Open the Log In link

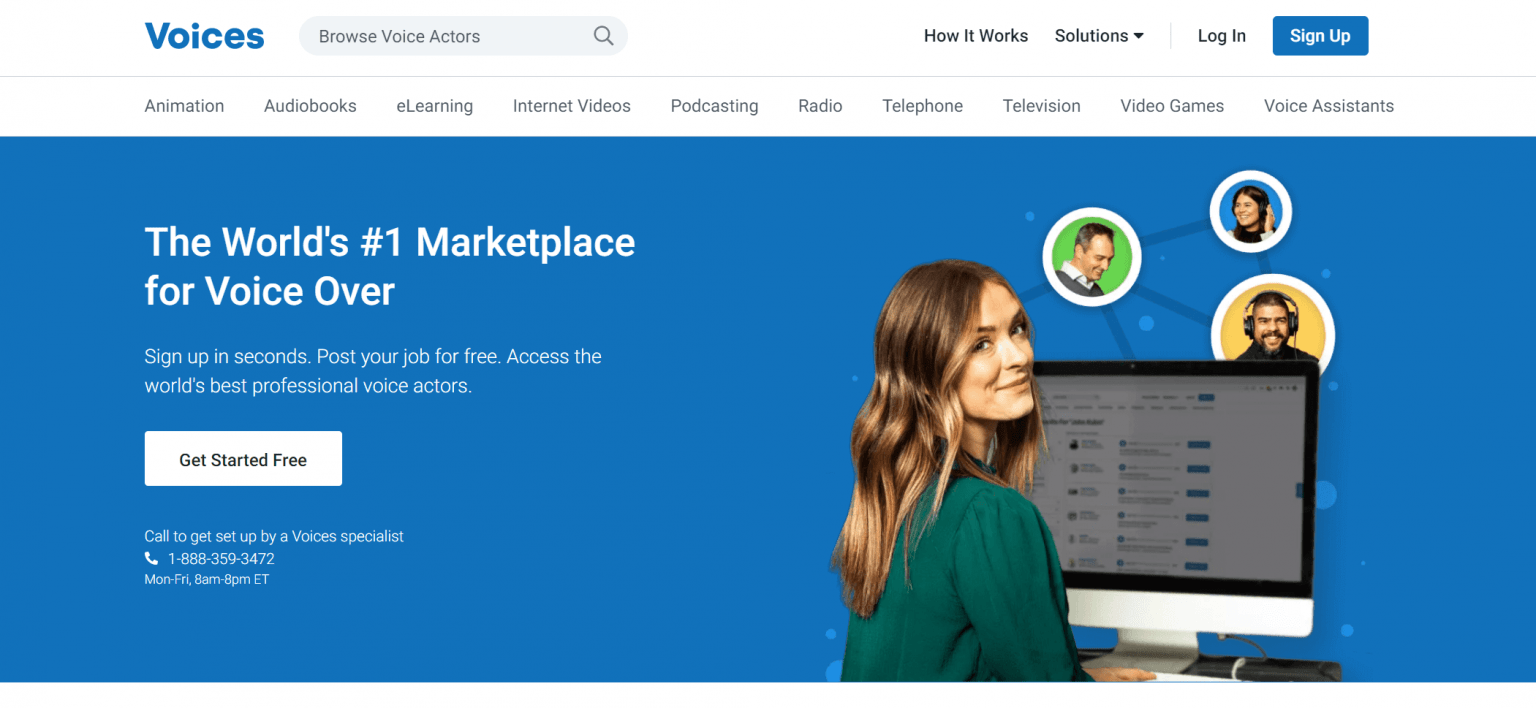pyautogui.click(x=1222, y=36)
